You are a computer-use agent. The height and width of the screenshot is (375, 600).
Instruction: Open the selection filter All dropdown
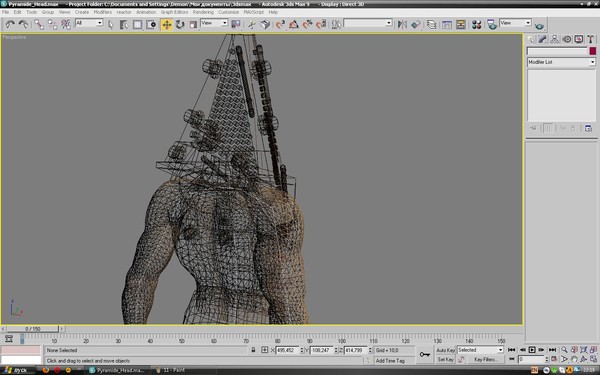click(89, 23)
